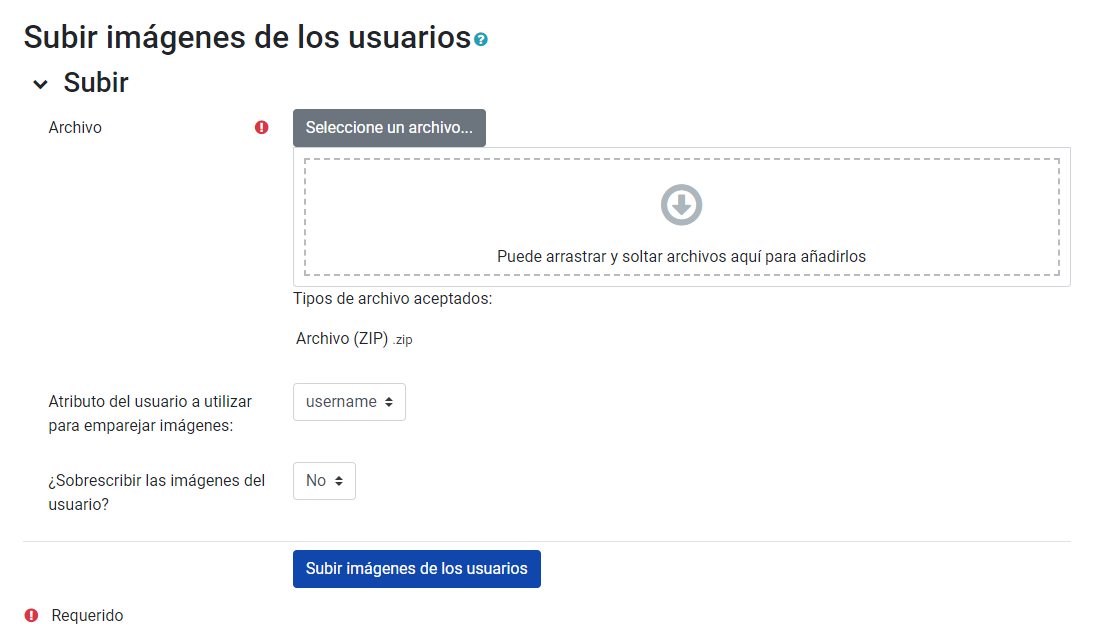Click the download arrow in the drop zone

680,204
